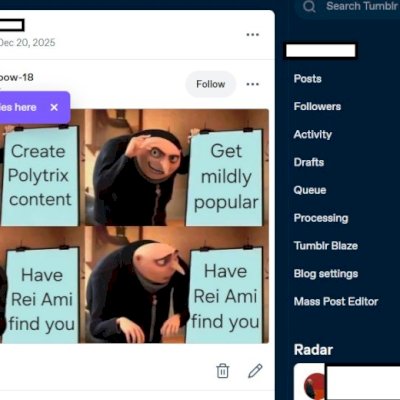
Task: Launch the Mass Post Editor
Action: pos(336,301)
